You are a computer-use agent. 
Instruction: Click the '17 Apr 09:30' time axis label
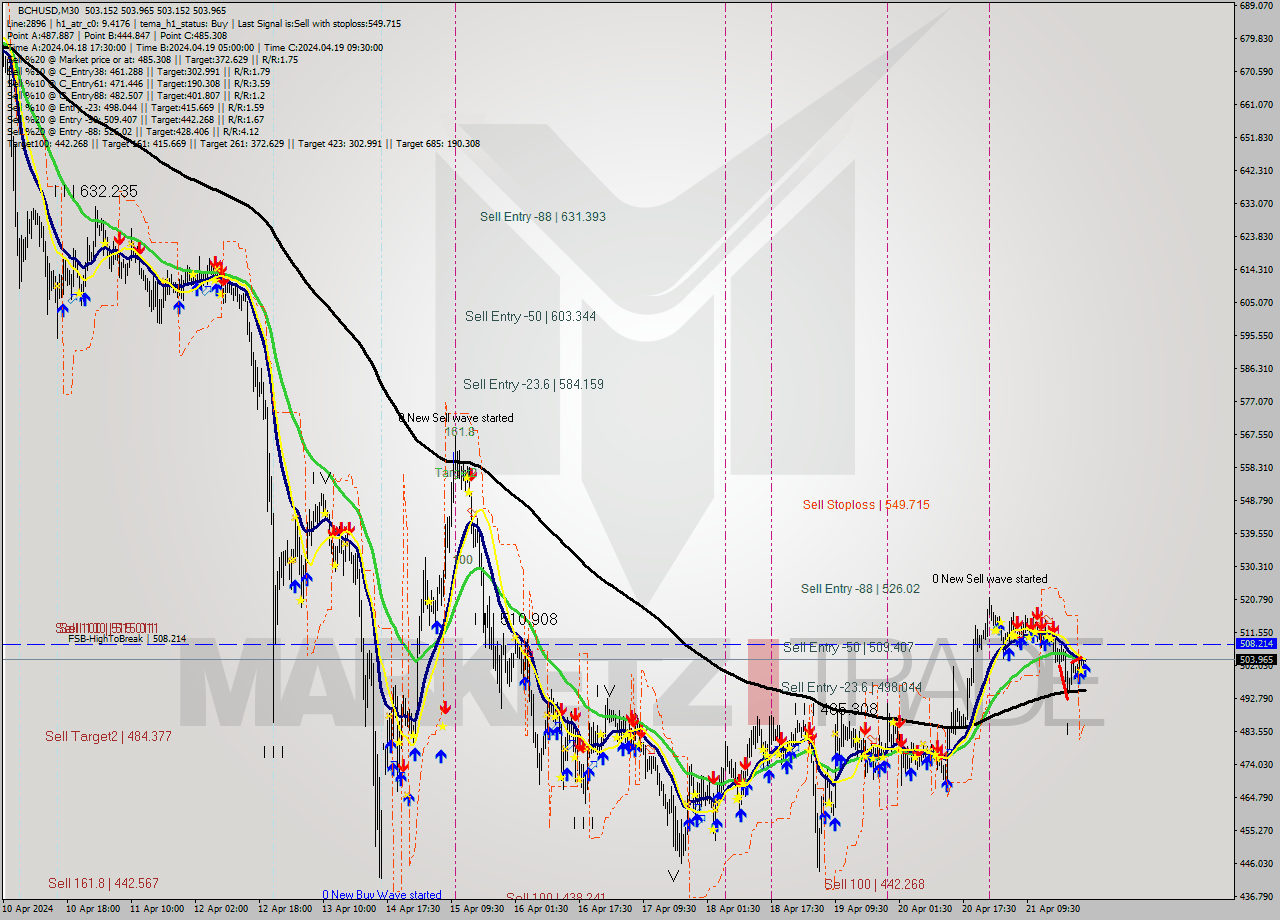[x=669, y=909]
